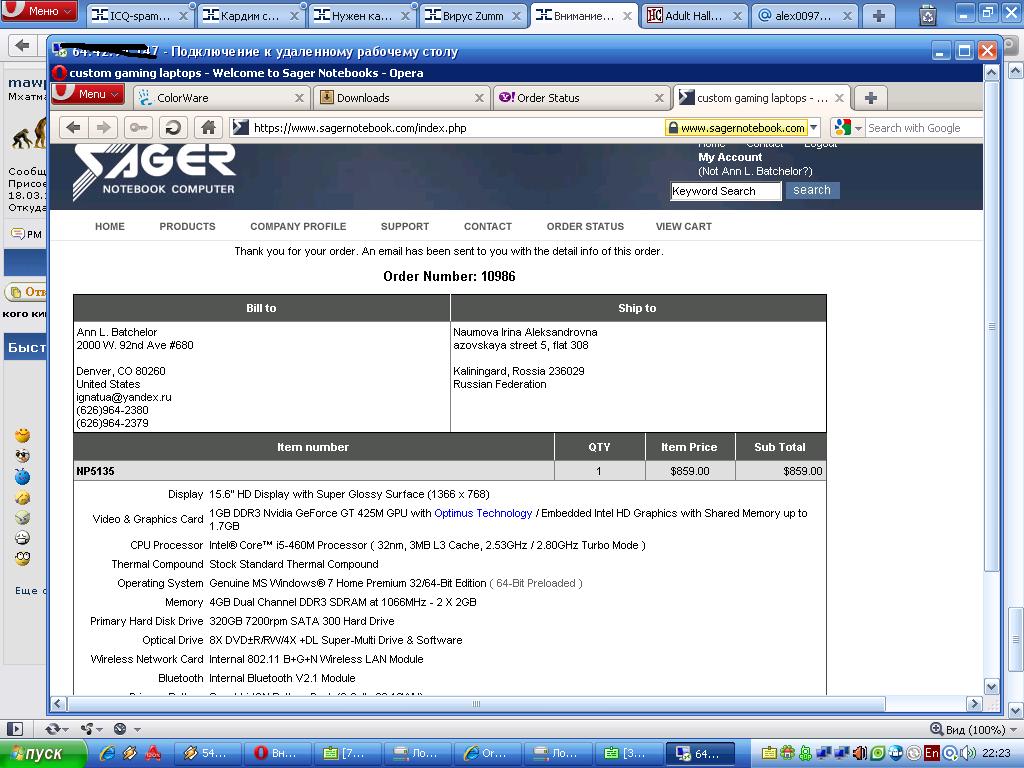
Task: Click the Keyword Search input field
Action: coord(726,191)
